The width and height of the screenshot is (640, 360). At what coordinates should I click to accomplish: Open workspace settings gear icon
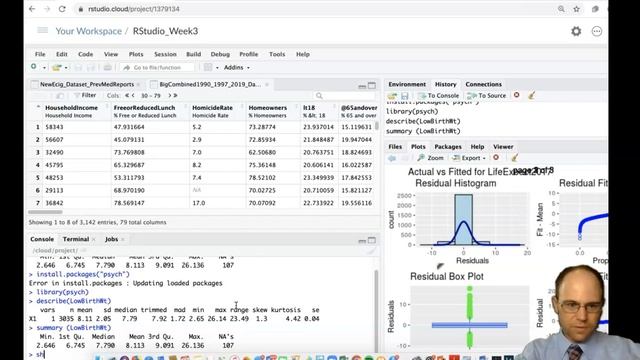[576, 31]
